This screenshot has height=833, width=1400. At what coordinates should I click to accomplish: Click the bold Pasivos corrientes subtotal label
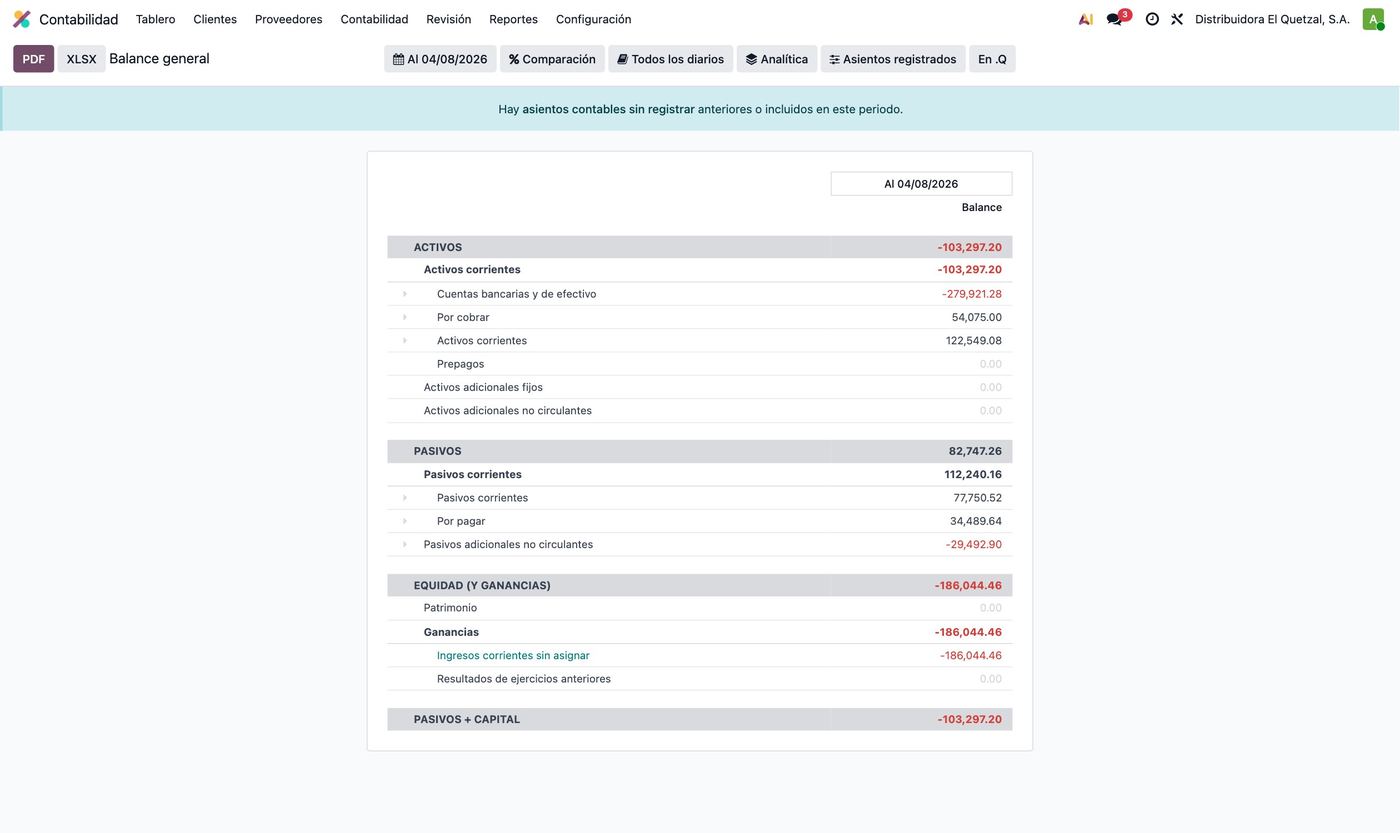click(473, 475)
